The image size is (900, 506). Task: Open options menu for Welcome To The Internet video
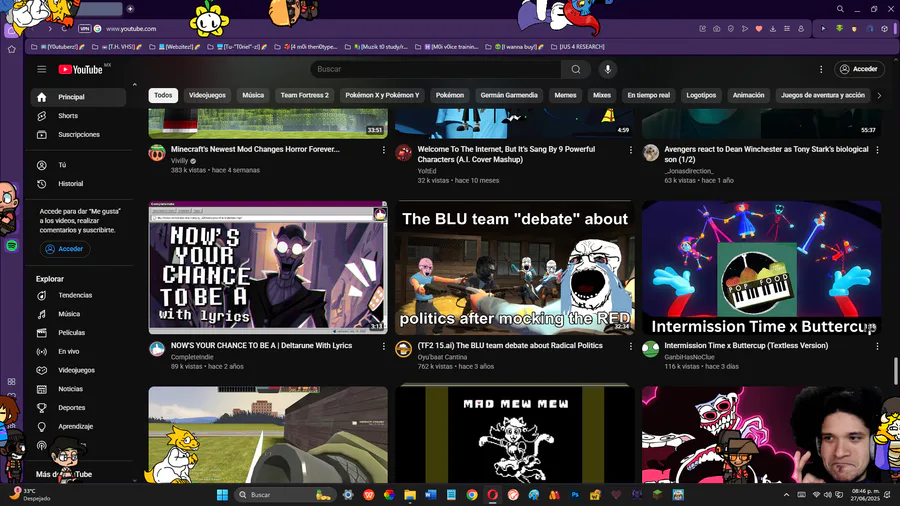[630, 150]
